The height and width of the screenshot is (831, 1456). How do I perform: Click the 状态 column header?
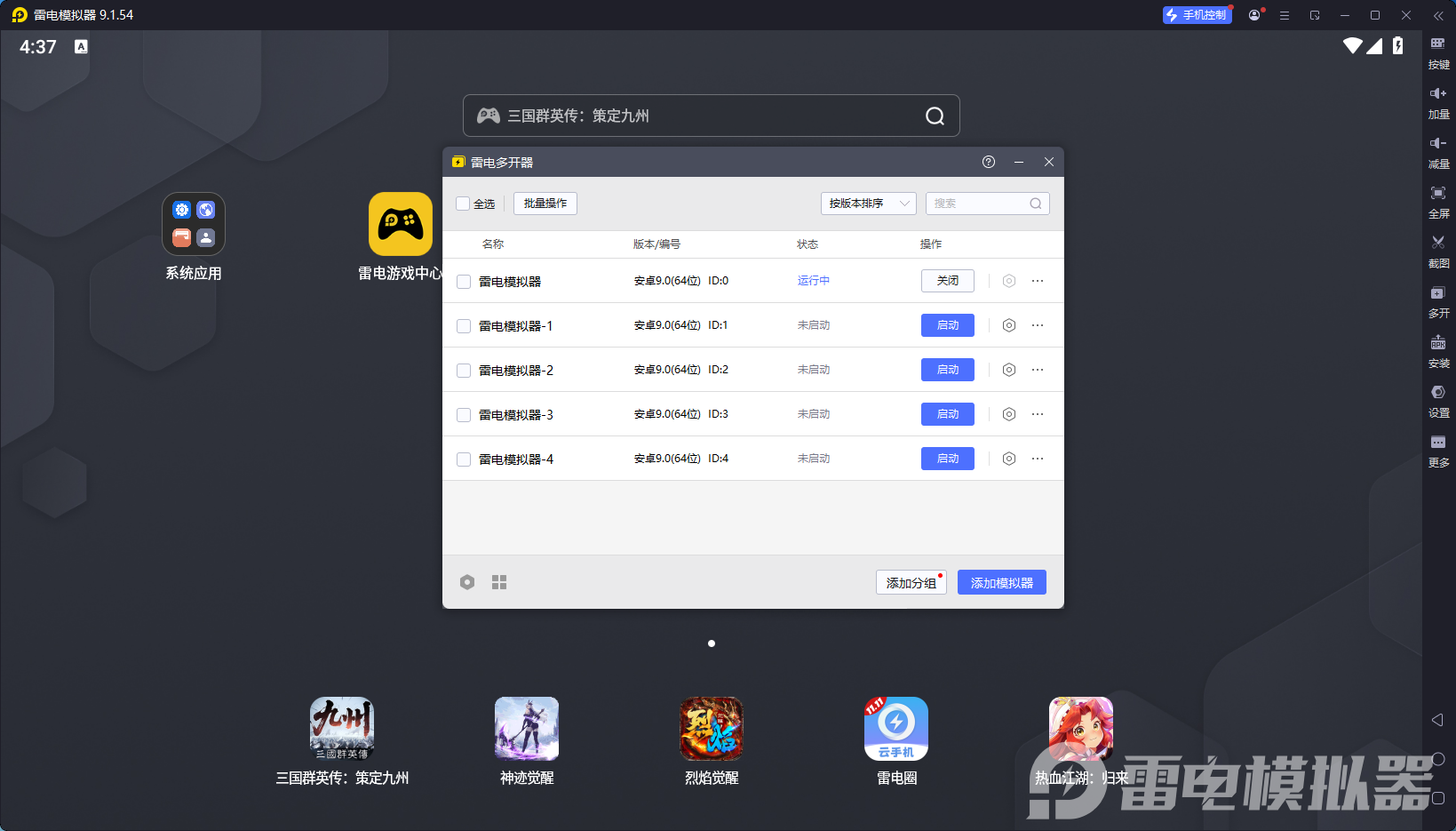(808, 244)
